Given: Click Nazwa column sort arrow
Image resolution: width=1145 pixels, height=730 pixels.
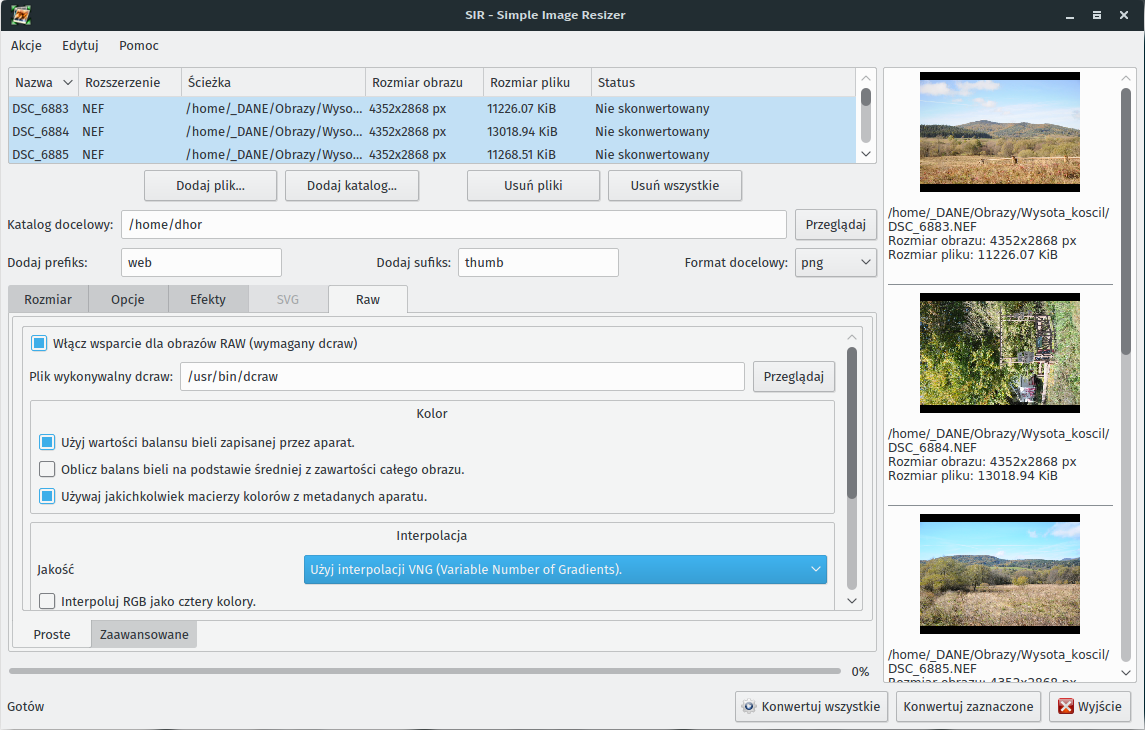Looking at the screenshot, I should click(x=68, y=82).
